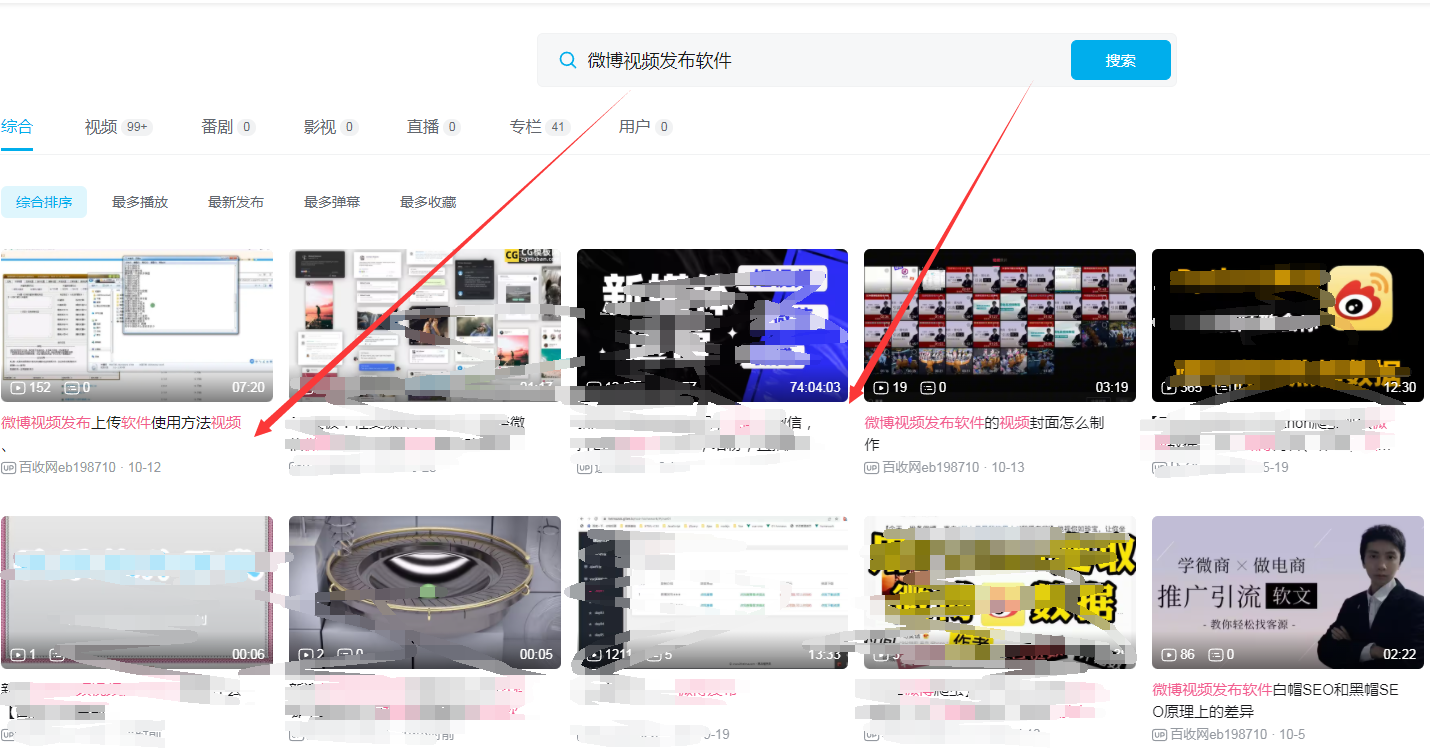Click danmaku count icon on 02:22 video
Image resolution: width=1430 pixels, height=755 pixels.
click(1216, 655)
